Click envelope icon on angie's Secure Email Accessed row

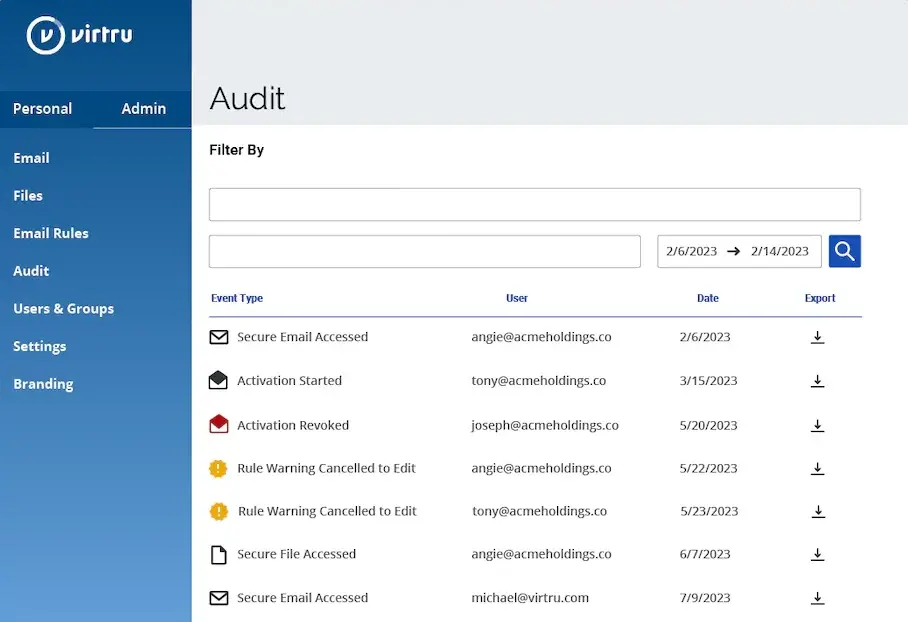click(x=219, y=337)
